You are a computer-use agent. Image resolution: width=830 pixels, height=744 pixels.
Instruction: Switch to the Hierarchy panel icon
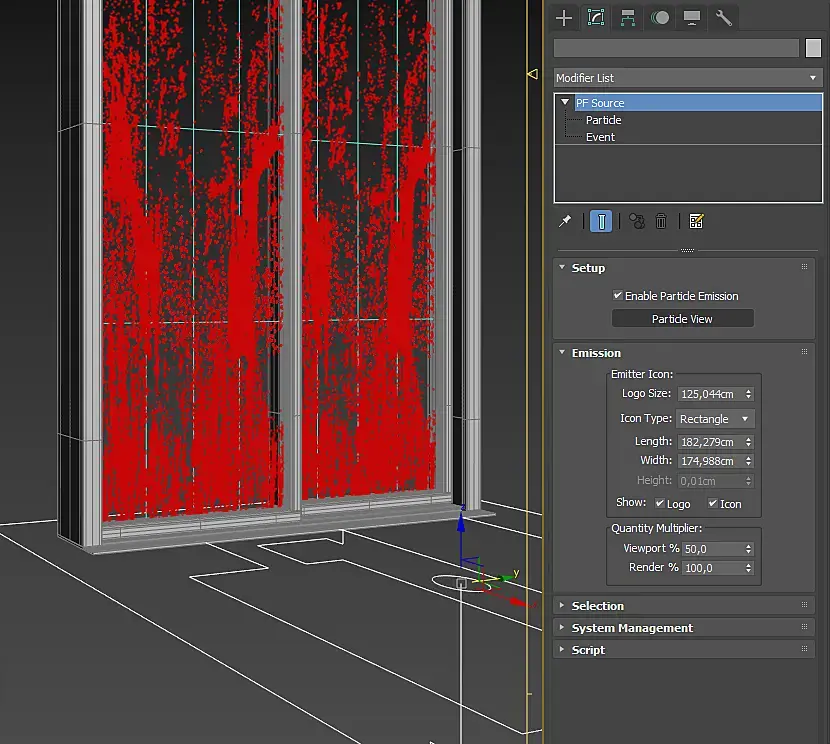tap(628, 18)
